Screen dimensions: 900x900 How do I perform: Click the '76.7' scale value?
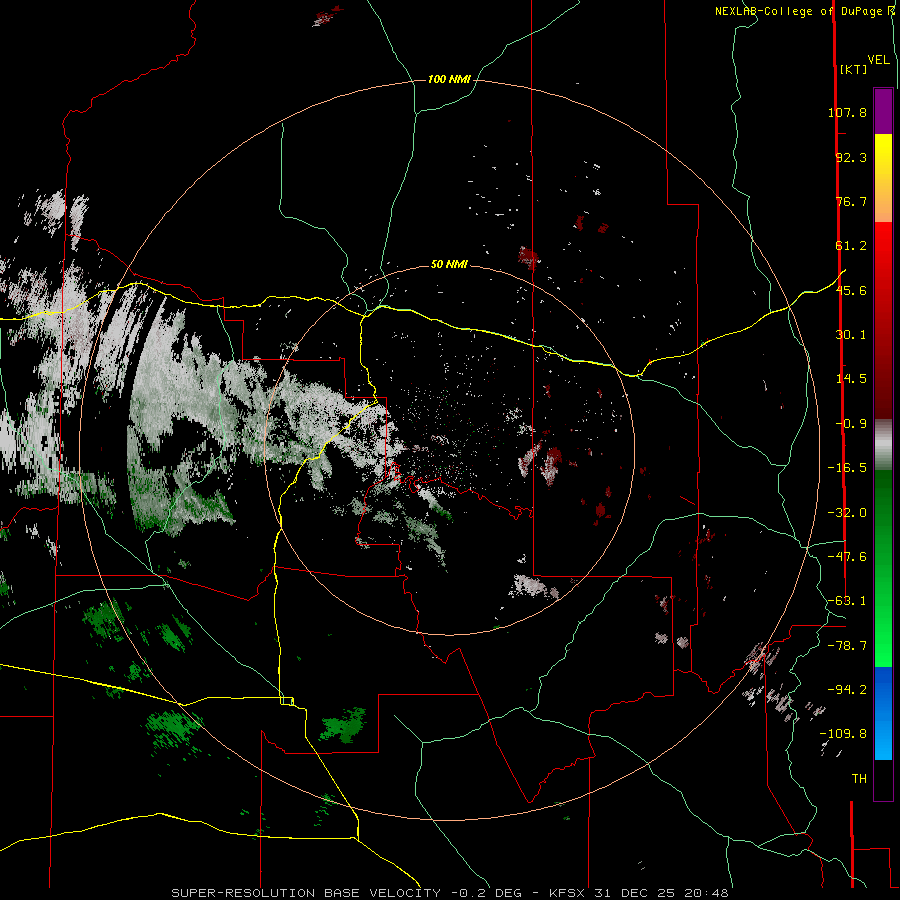click(x=851, y=201)
